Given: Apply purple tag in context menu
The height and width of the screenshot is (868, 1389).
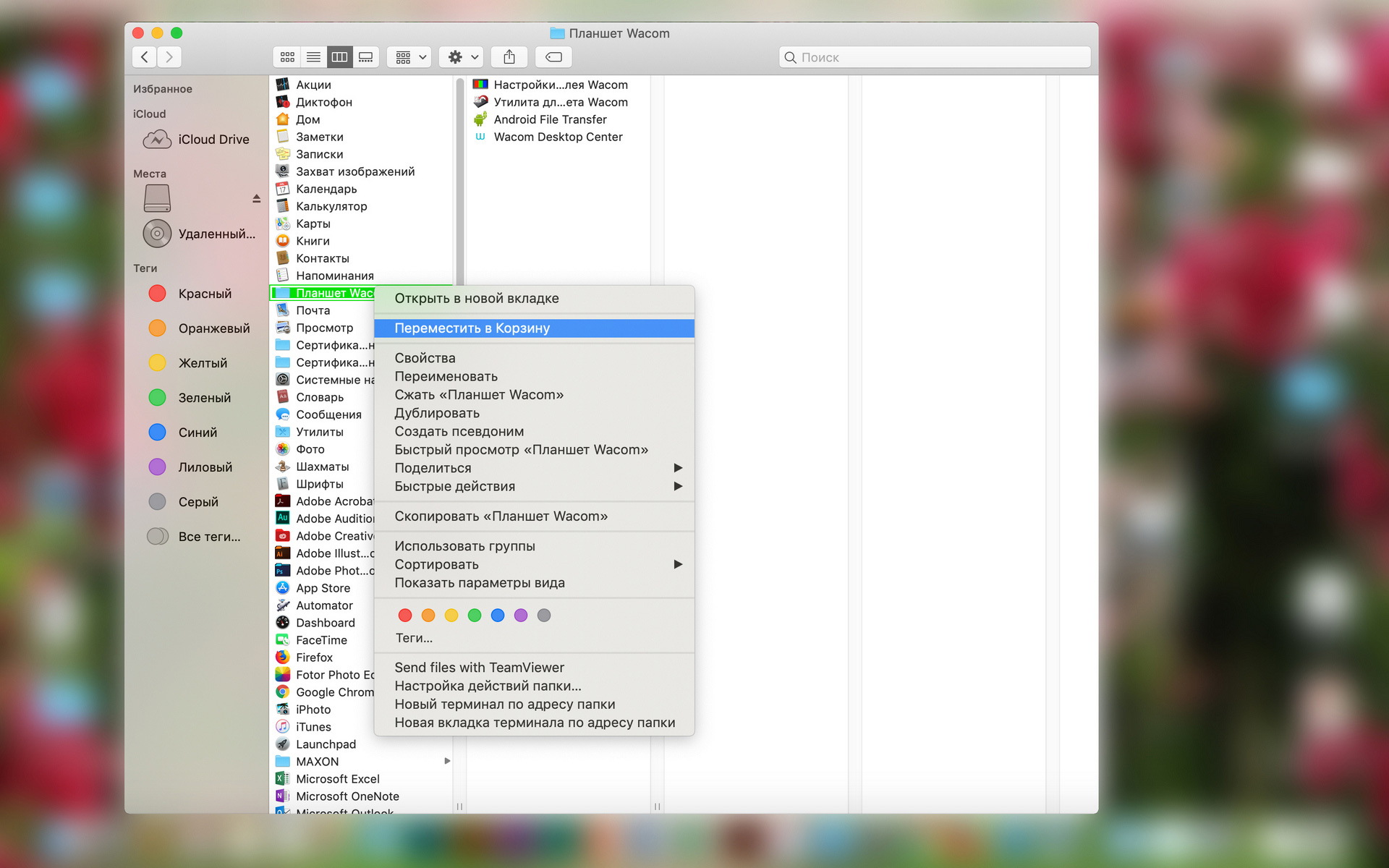Looking at the screenshot, I should coord(521,616).
